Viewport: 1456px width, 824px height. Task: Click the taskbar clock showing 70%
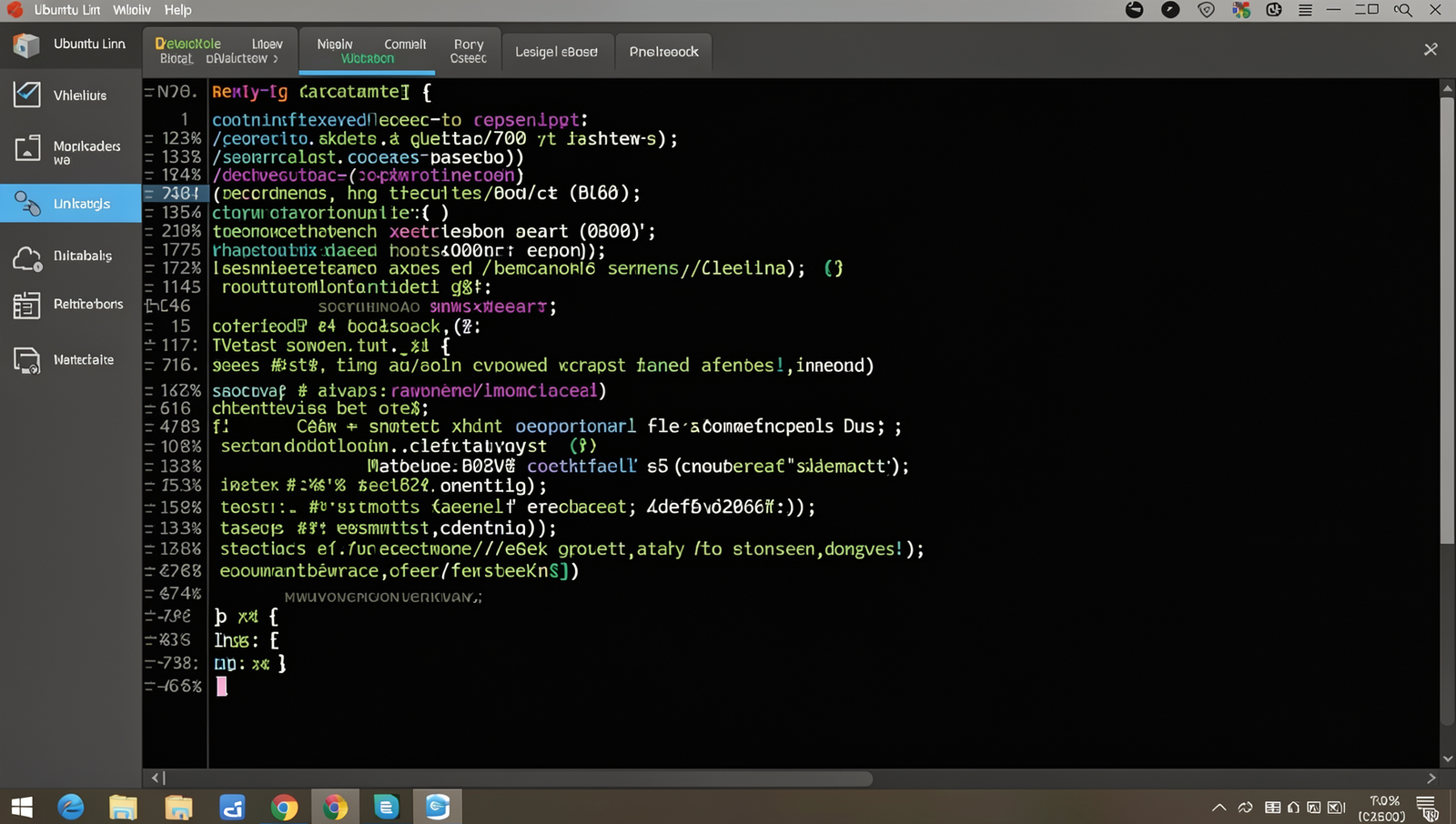click(x=1383, y=809)
